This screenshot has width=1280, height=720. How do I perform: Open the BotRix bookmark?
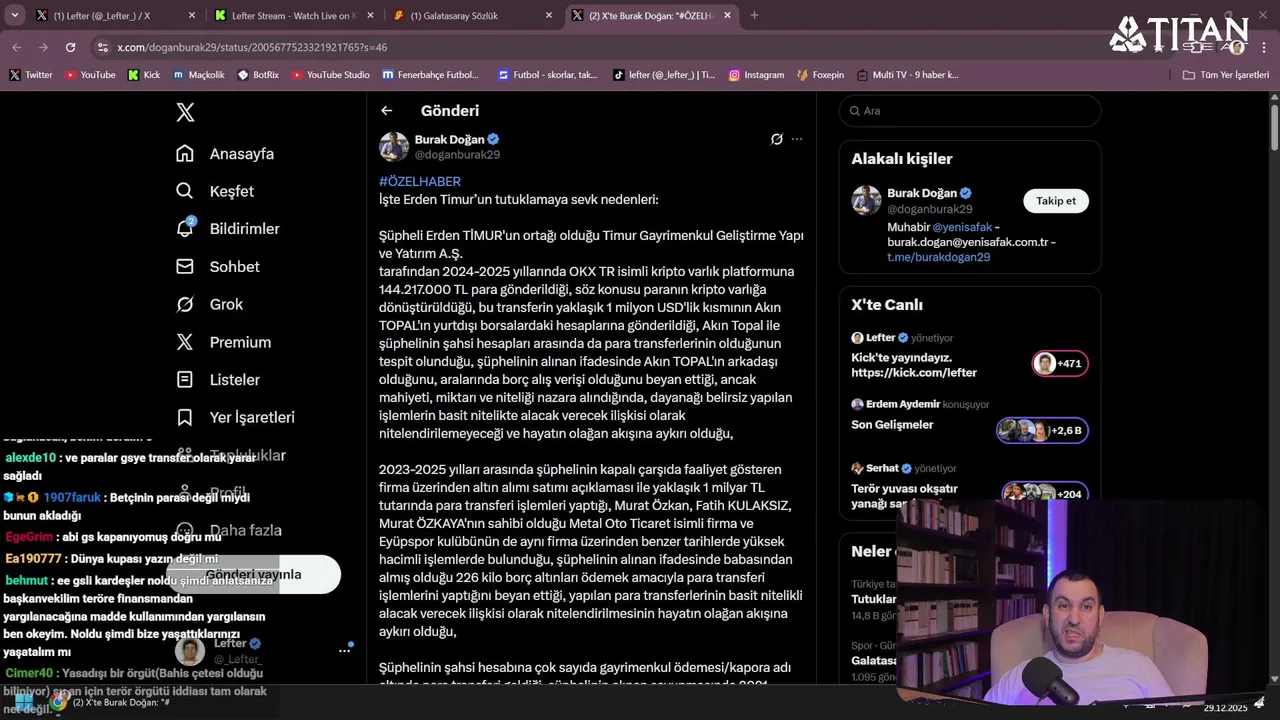[259, 75]
